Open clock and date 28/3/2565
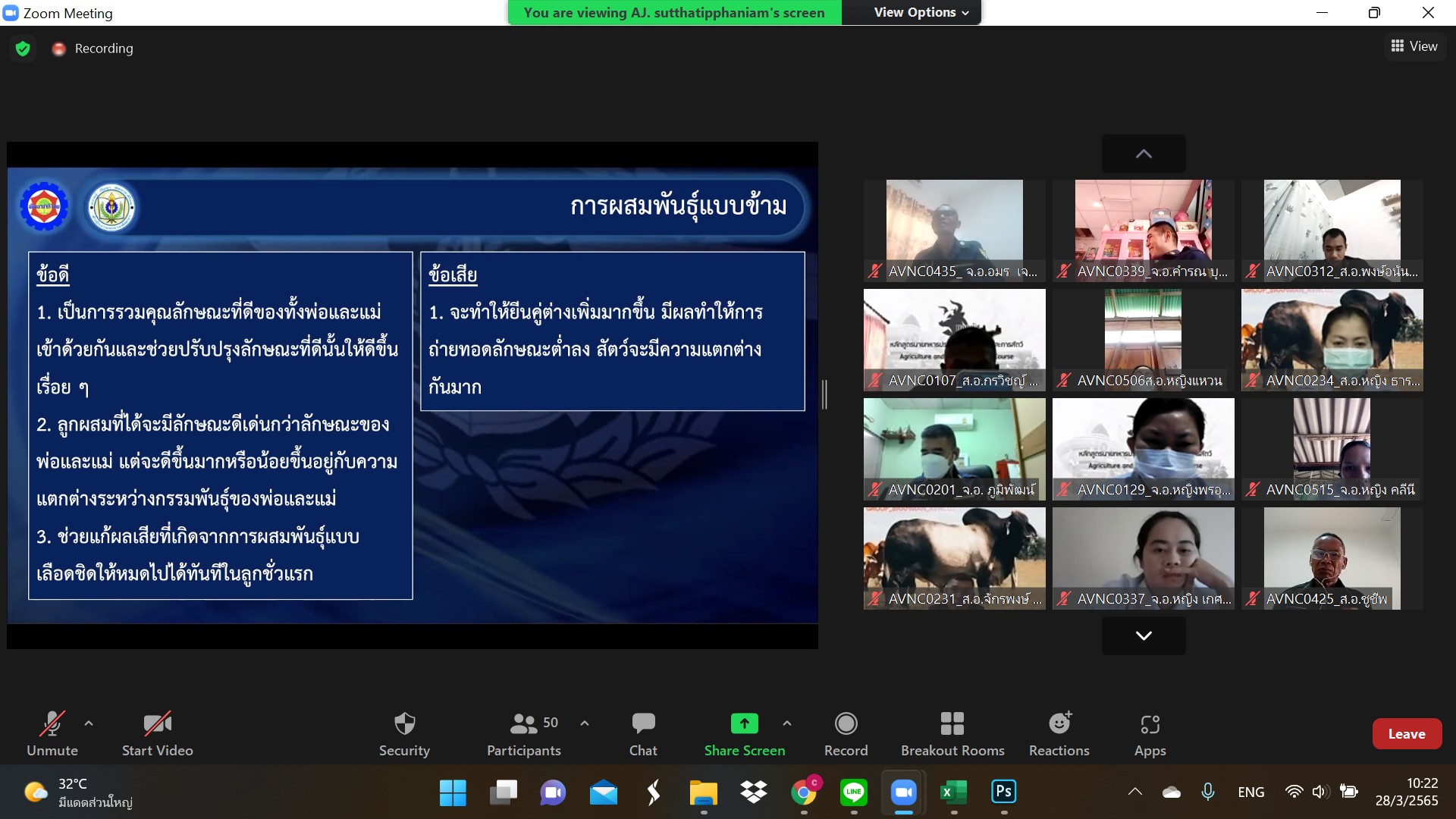This screenshot has height=819, width=1456. 1407,792
